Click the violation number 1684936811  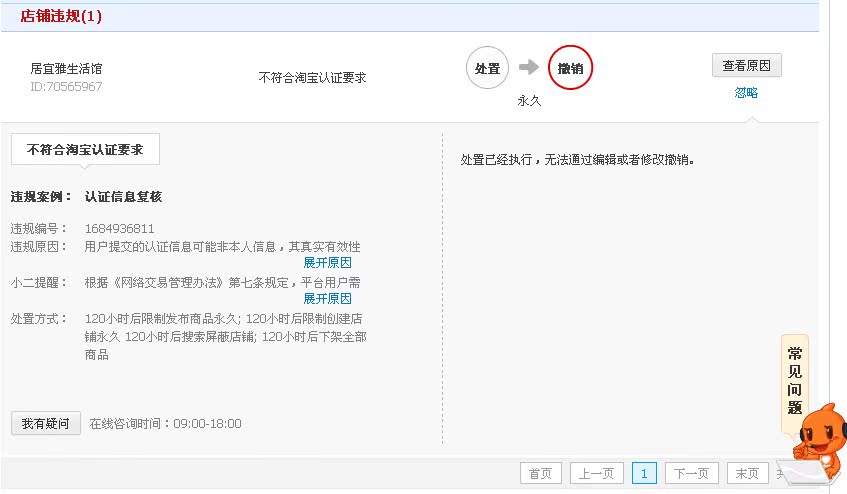tap(119, 229)
